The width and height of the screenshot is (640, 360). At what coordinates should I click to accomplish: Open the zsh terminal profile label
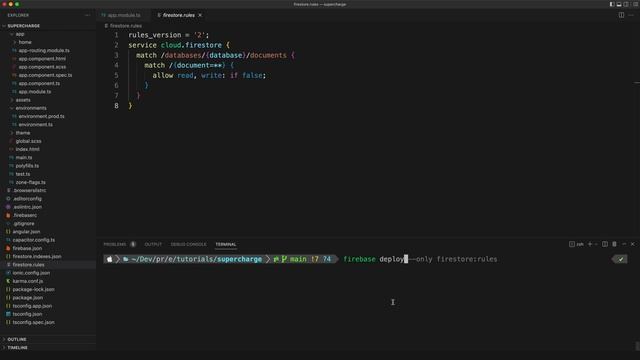click(576, 244)
